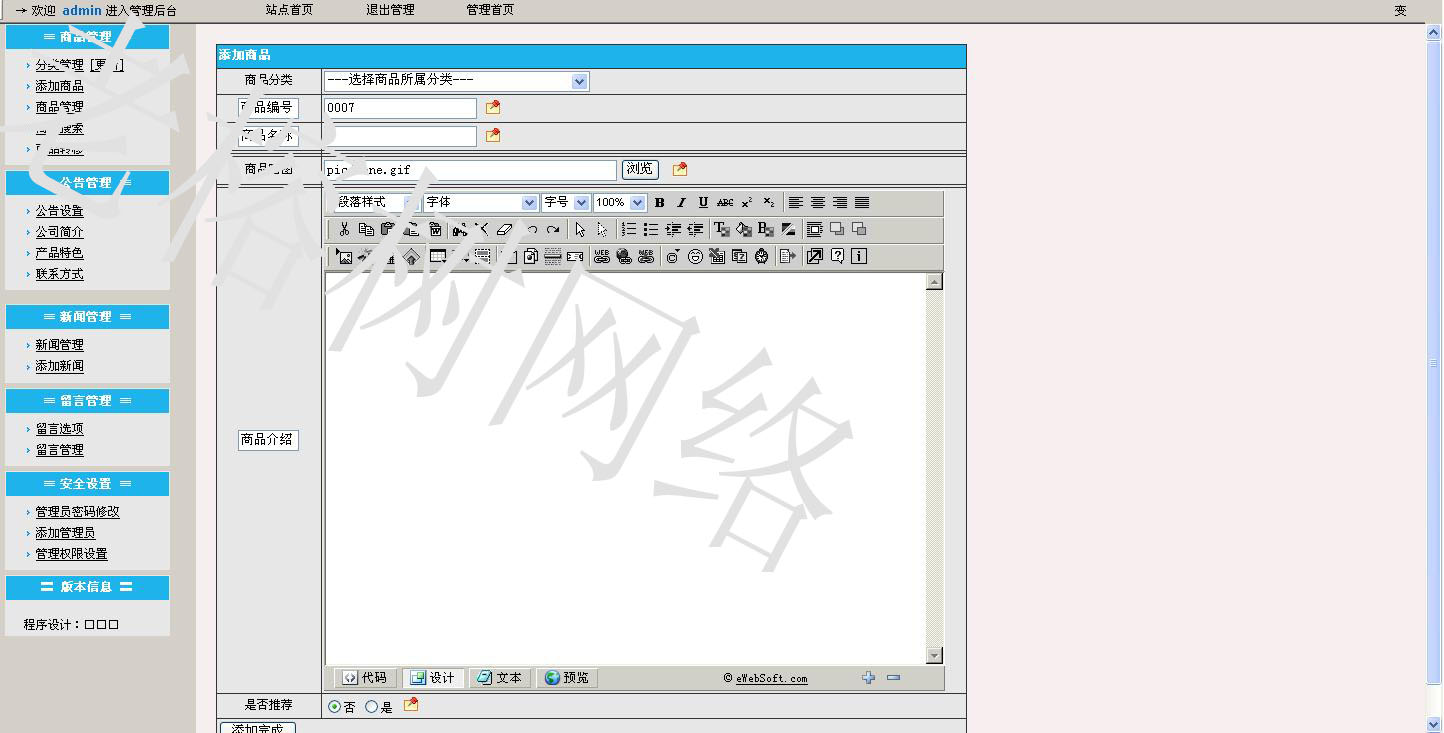
Task: Undo last editor action
Action: pos(532,229)
